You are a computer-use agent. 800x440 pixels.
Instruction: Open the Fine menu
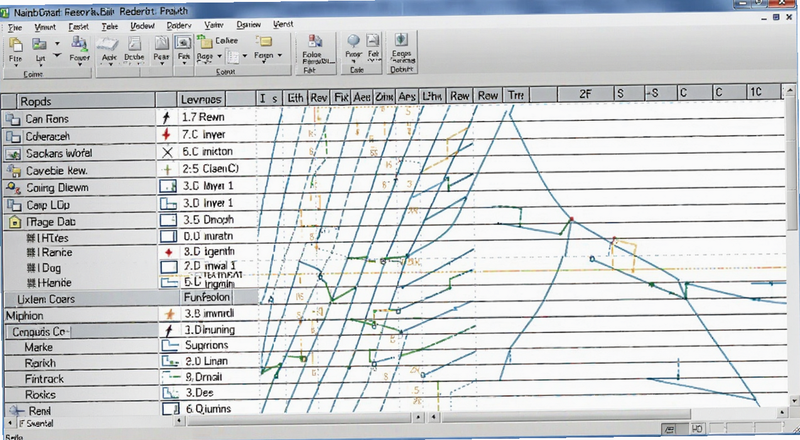click(15, 28)
